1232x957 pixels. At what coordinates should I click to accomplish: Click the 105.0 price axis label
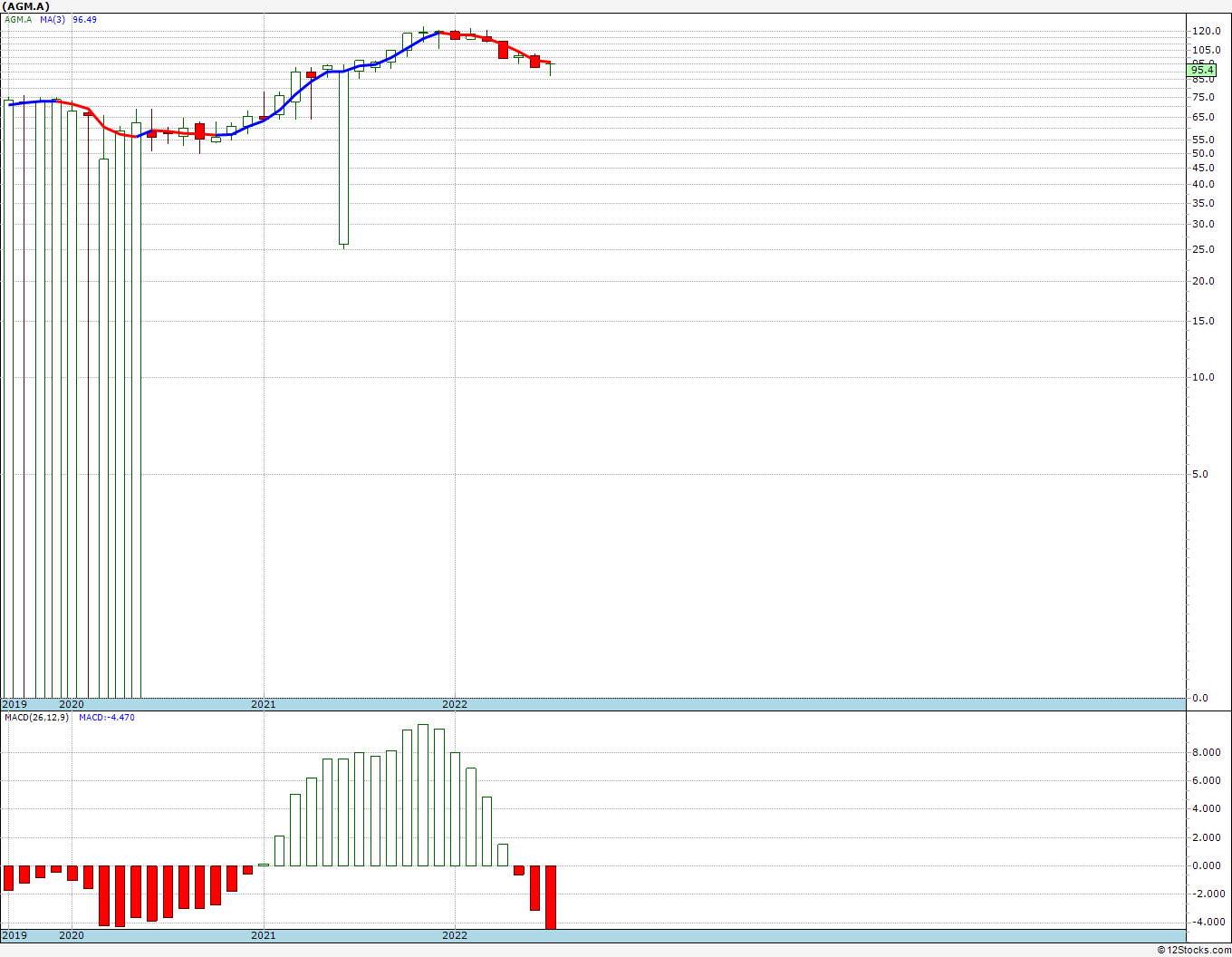pyautogui.click(x=1206, y=50)
